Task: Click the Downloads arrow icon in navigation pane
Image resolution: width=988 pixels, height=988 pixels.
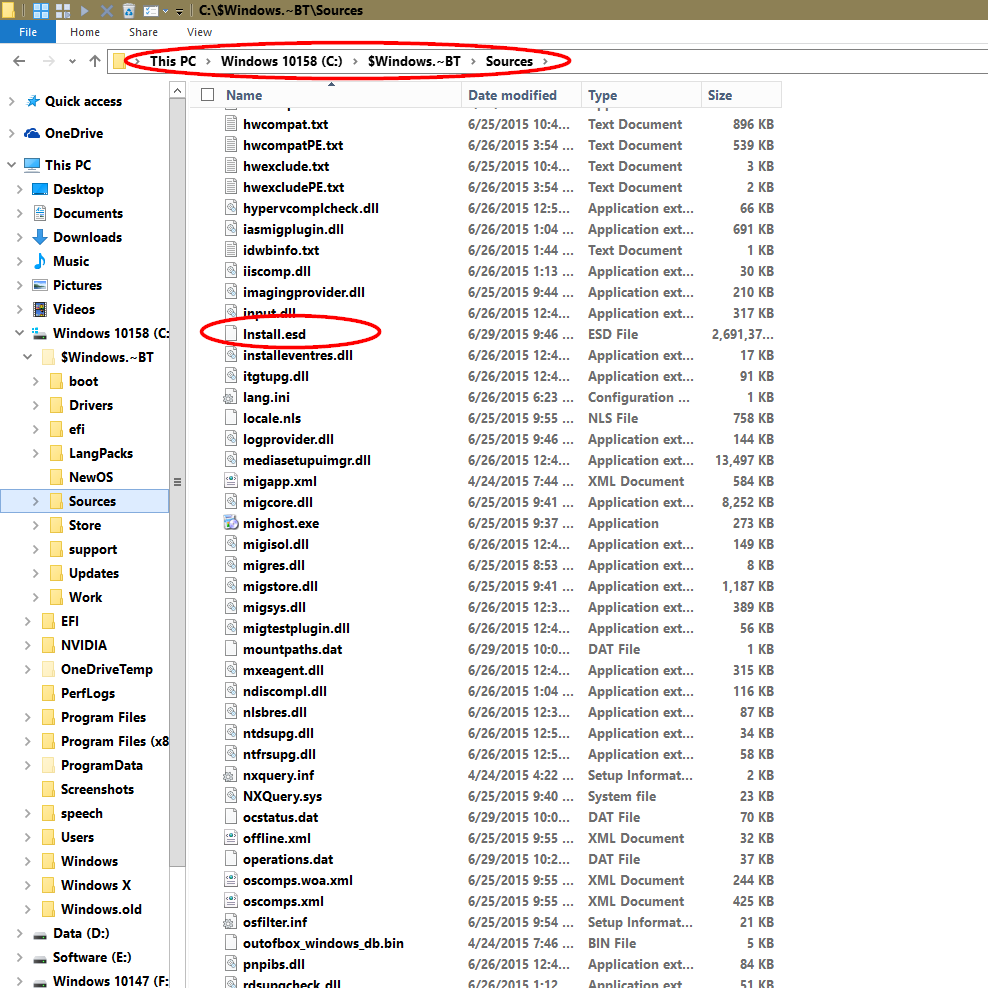Action: click(40, 237)
